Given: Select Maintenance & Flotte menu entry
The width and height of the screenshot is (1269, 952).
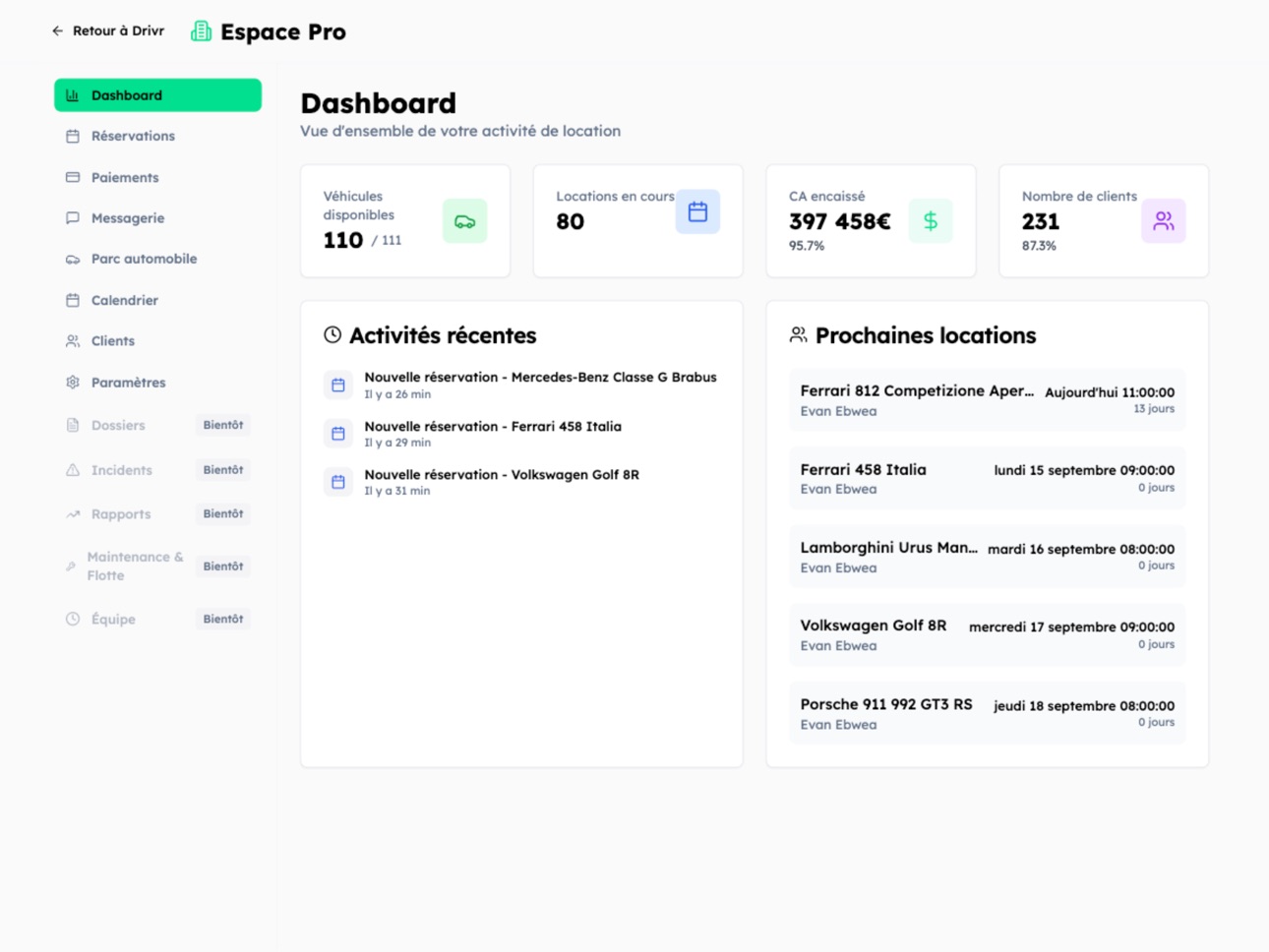Looking at the screenshot, I should click(157, 566).
